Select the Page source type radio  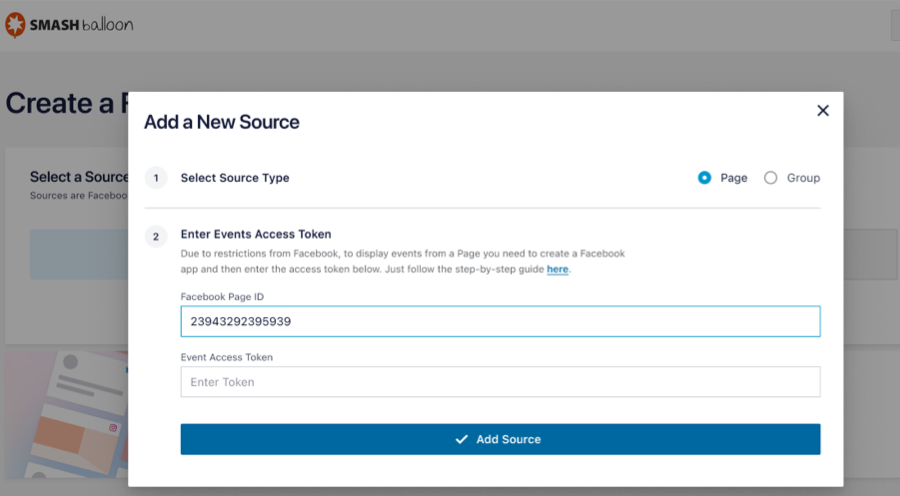705,178
